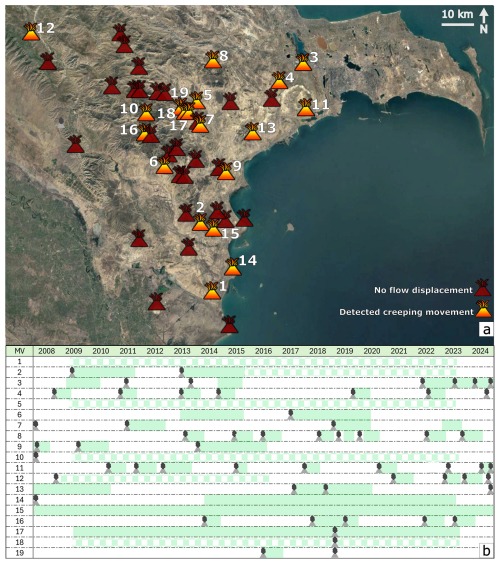The image size is (500, 564).
Task: Click the green bar of row 15
Action: [x=263, y=510]
